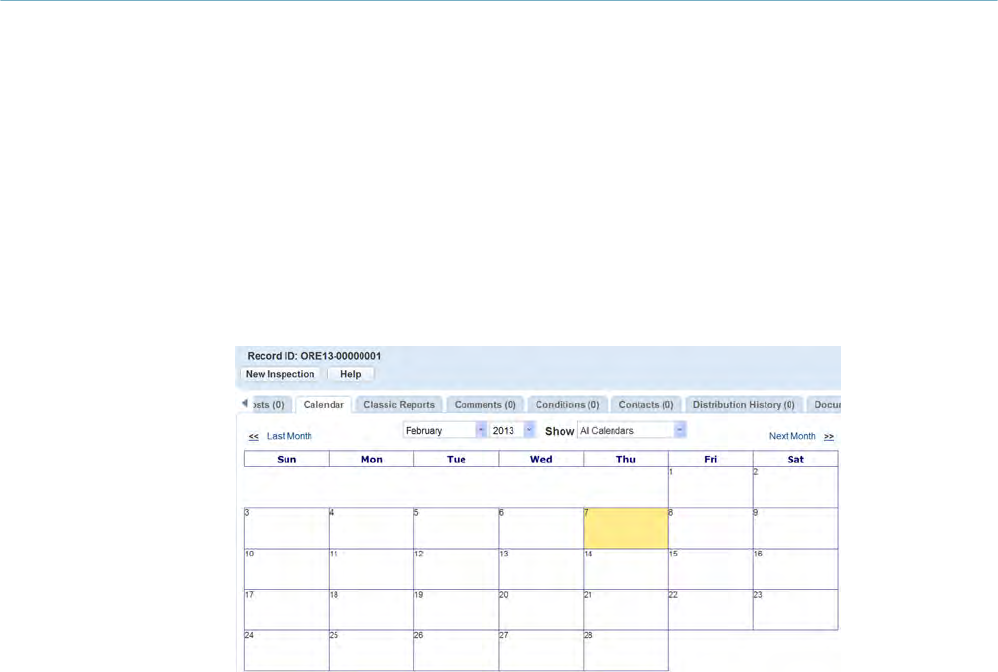The image size is (998, 672).
Task: Click the << previous month arrows
Action: coord(253,437)
